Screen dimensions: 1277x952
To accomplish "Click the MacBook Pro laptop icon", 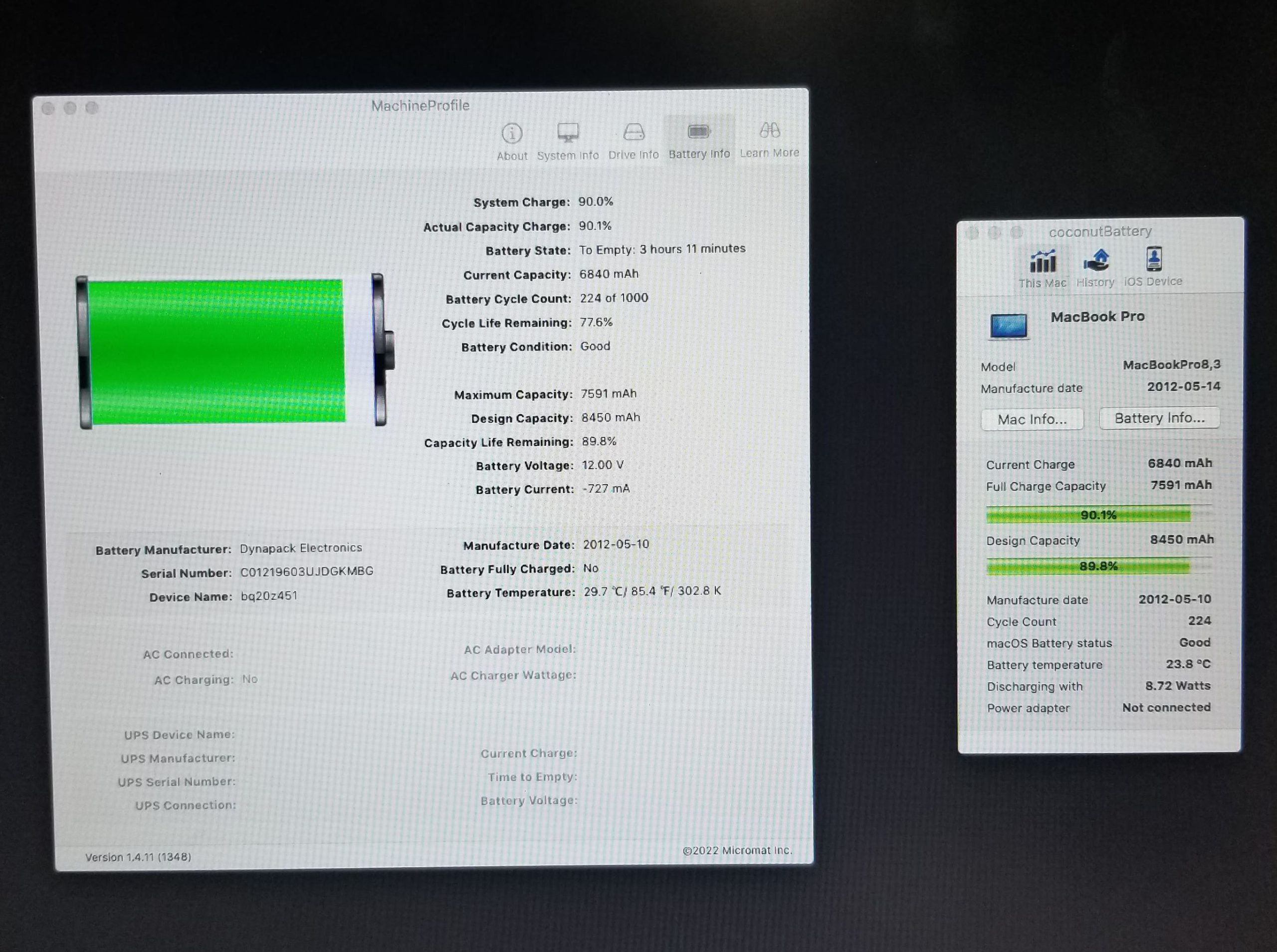I will (1009, 326).
